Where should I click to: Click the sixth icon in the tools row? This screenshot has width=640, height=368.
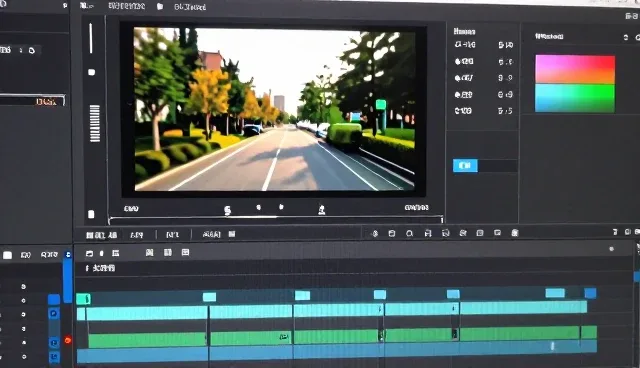463,233
